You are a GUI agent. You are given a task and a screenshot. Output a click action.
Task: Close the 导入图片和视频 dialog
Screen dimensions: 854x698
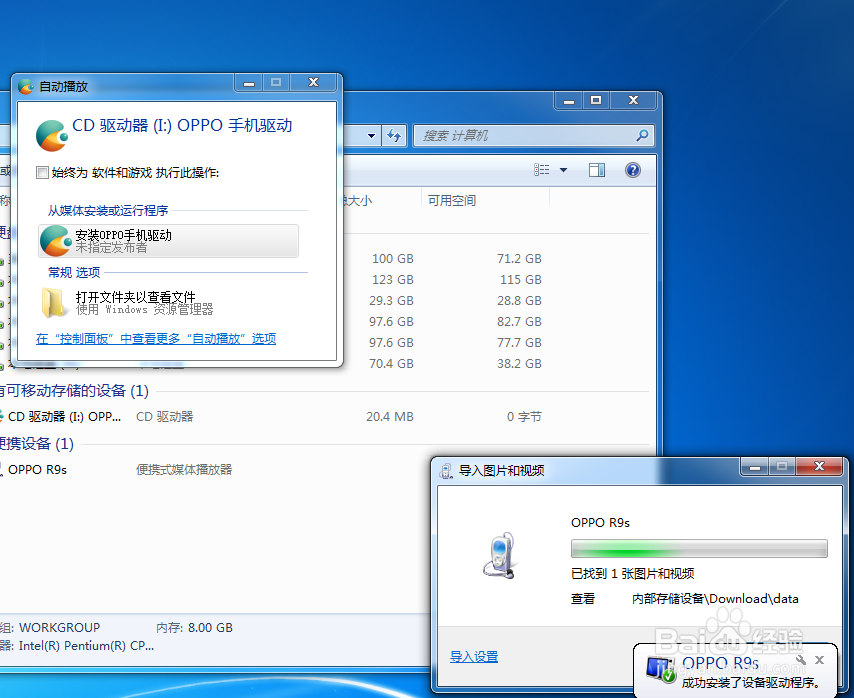(819, 467)
